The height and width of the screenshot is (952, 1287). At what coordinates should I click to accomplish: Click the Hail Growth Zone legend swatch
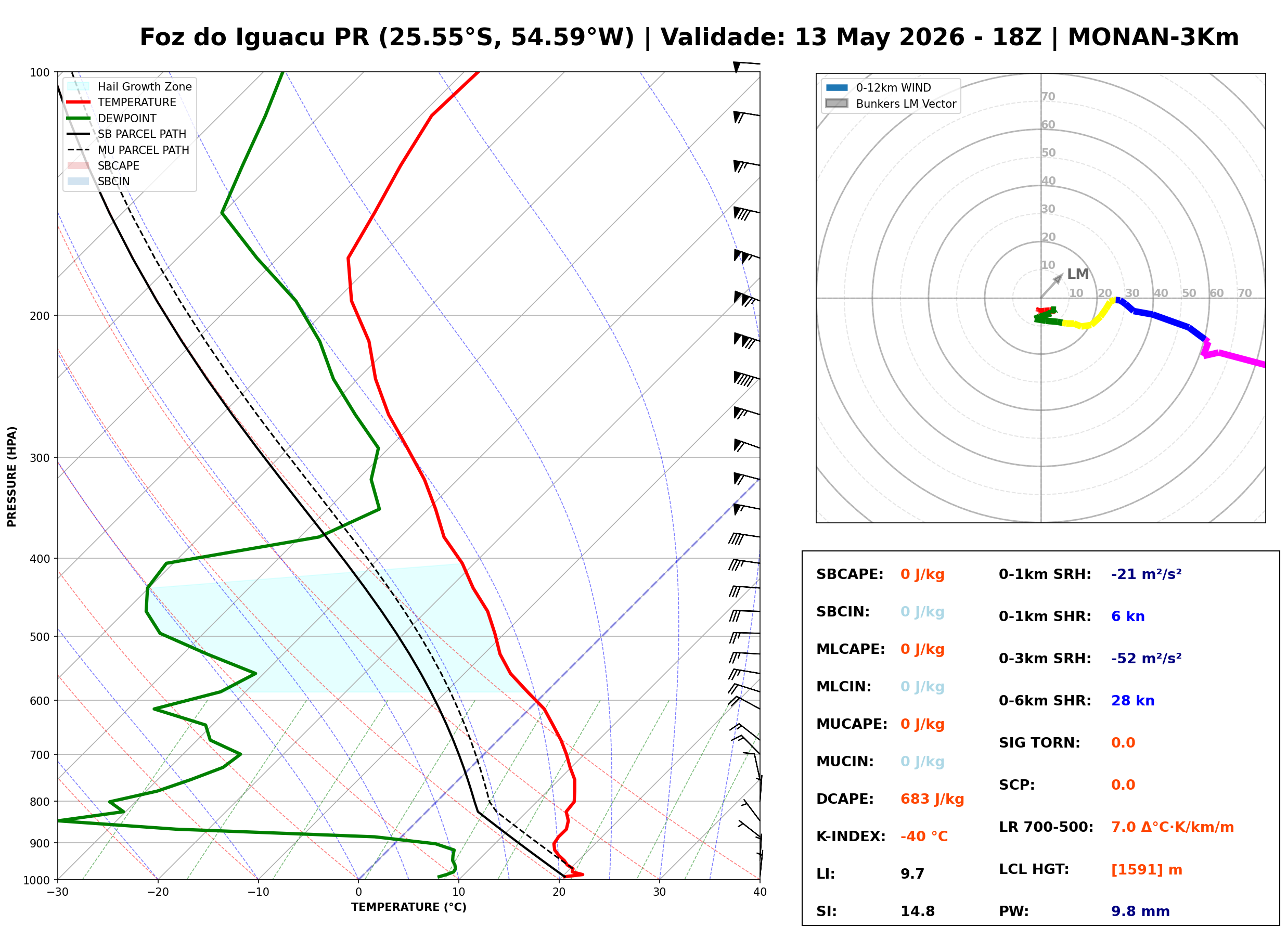(79, 86)
